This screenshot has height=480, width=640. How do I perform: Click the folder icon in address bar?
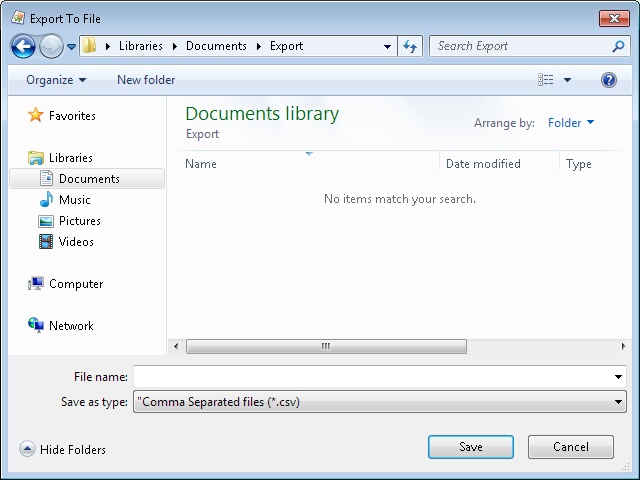[89, 46]
